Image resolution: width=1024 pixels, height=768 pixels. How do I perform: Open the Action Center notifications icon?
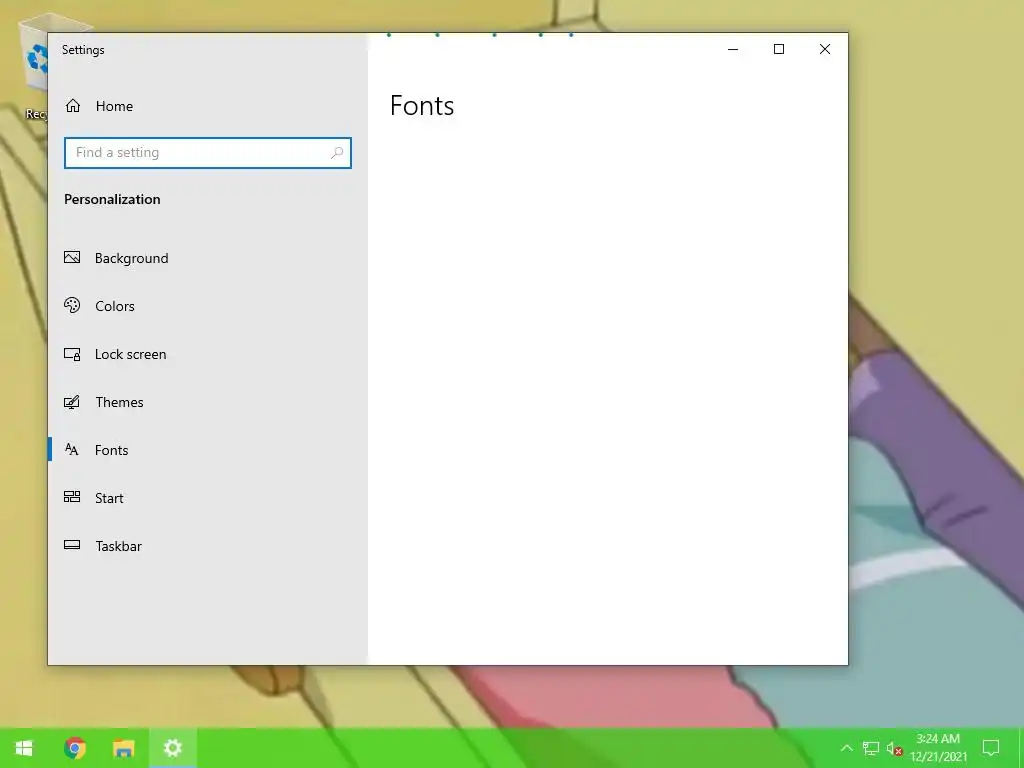pos(991,748)
